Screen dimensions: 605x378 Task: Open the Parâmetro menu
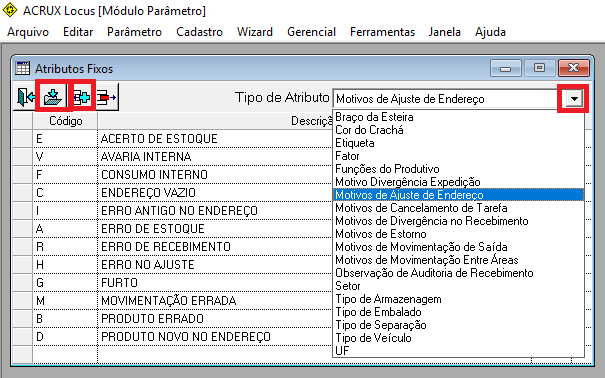(x=134, y=32)
